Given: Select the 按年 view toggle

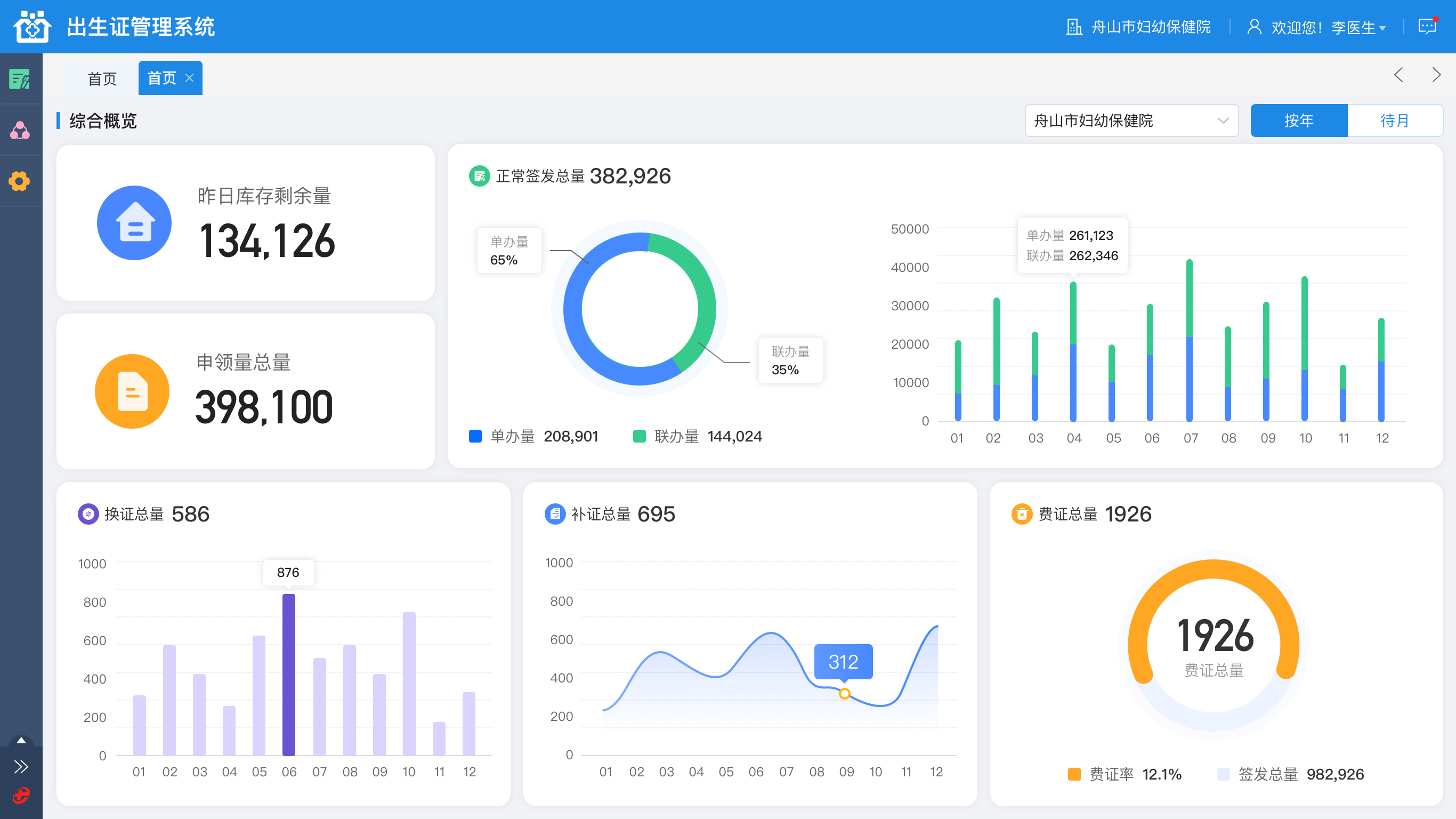Looking at the screenshot, I should 1299,121.
